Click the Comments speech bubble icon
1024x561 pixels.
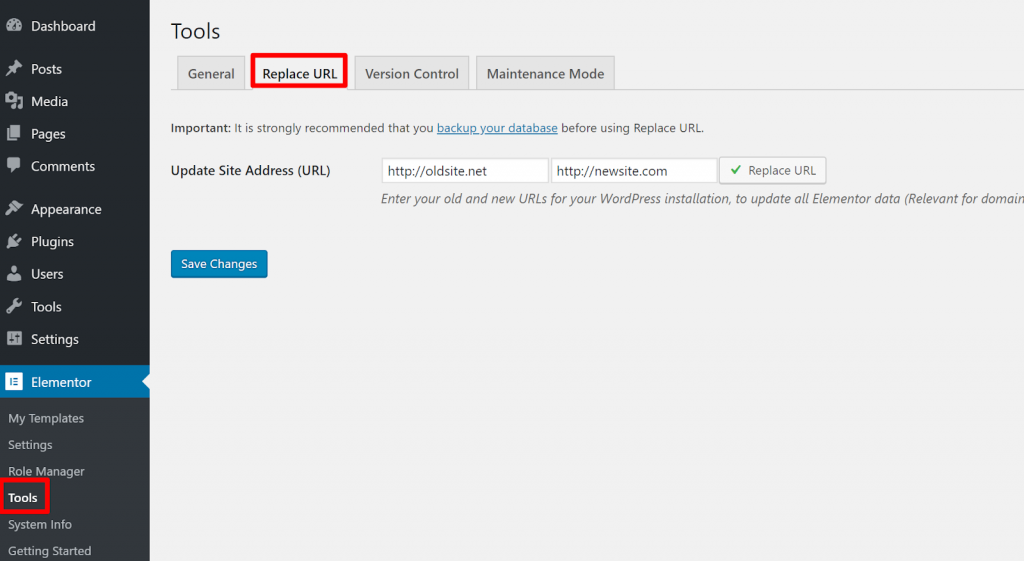click(x=14, y=166)
